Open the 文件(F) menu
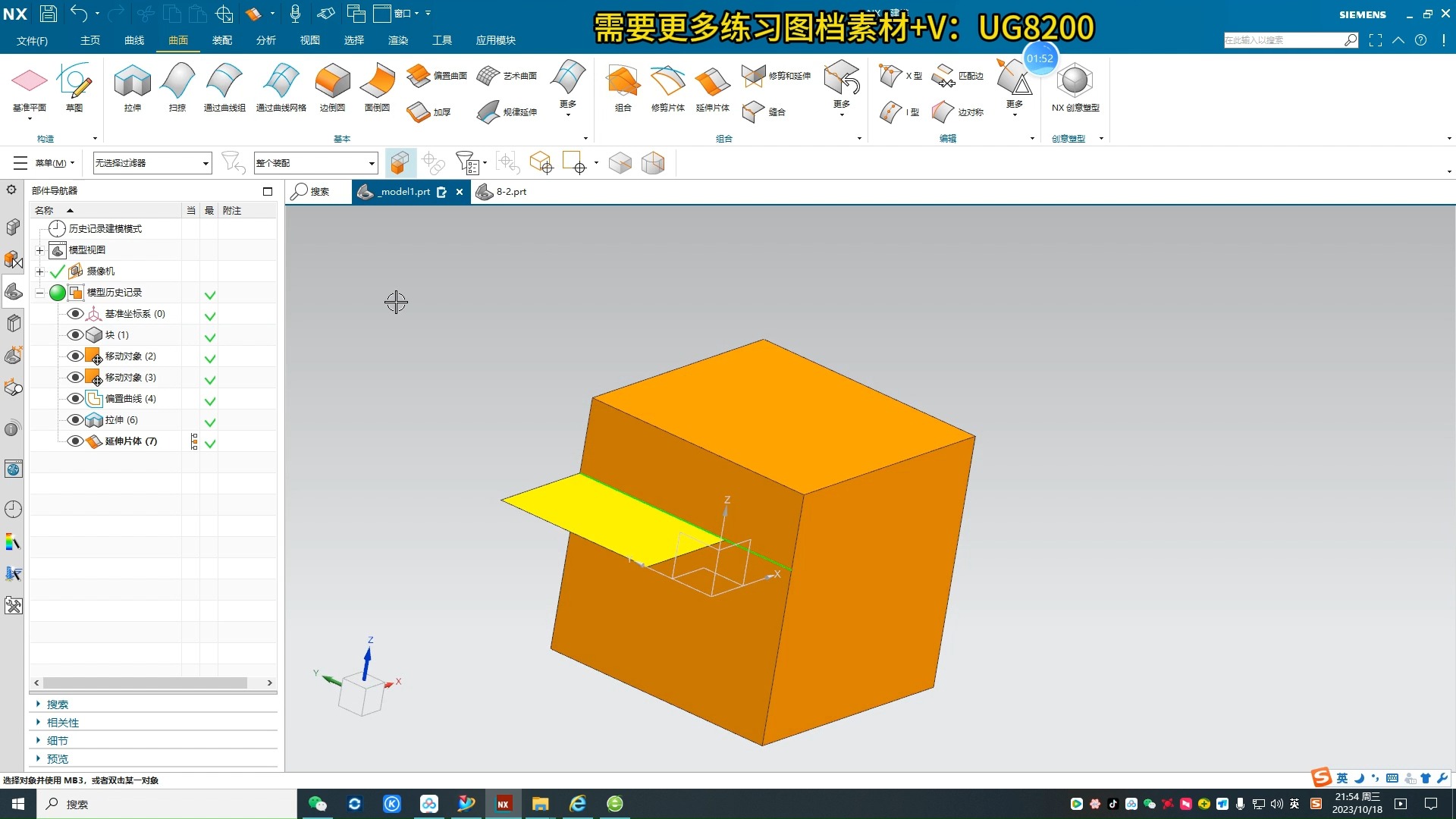 click(32, 40)
